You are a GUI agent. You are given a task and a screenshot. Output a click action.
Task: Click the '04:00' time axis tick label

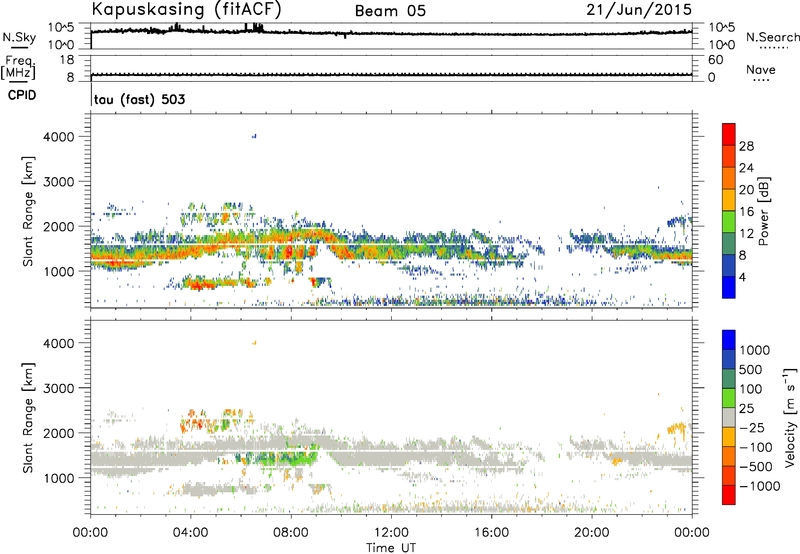point(190,533)
